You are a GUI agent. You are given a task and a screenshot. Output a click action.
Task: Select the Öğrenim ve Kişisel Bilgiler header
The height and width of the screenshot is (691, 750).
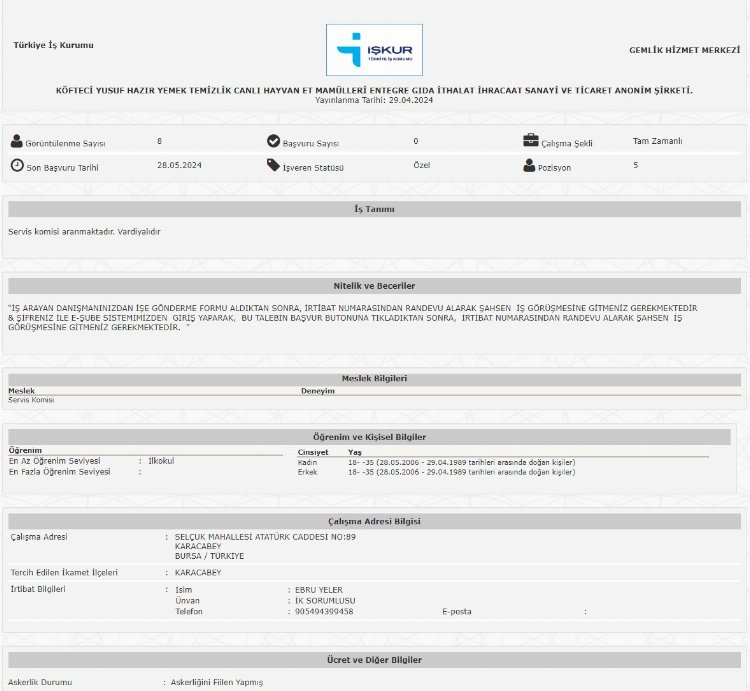tap(370, 437)
